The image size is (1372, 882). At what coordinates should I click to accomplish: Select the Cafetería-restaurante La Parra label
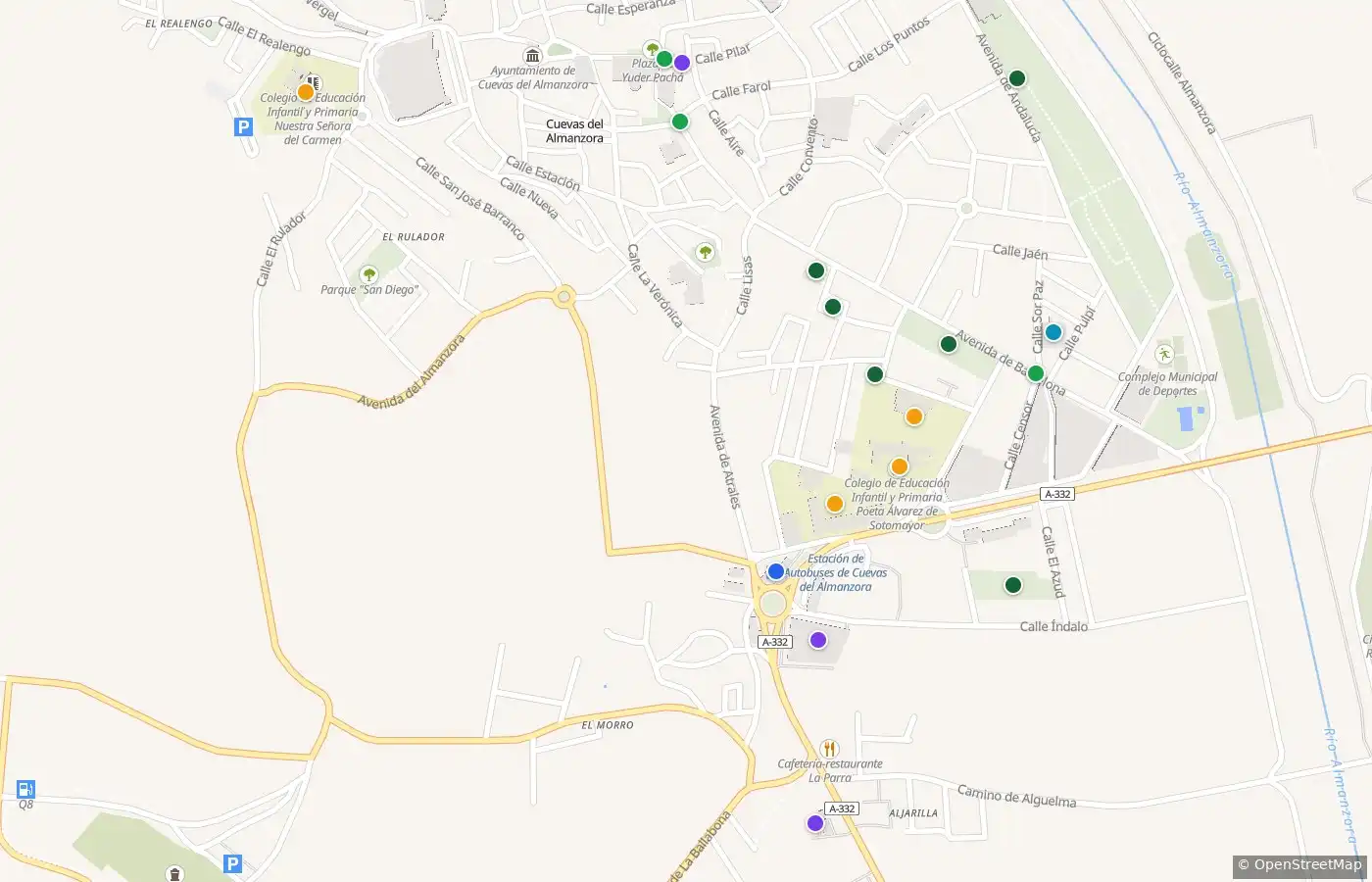coord(830,770)
